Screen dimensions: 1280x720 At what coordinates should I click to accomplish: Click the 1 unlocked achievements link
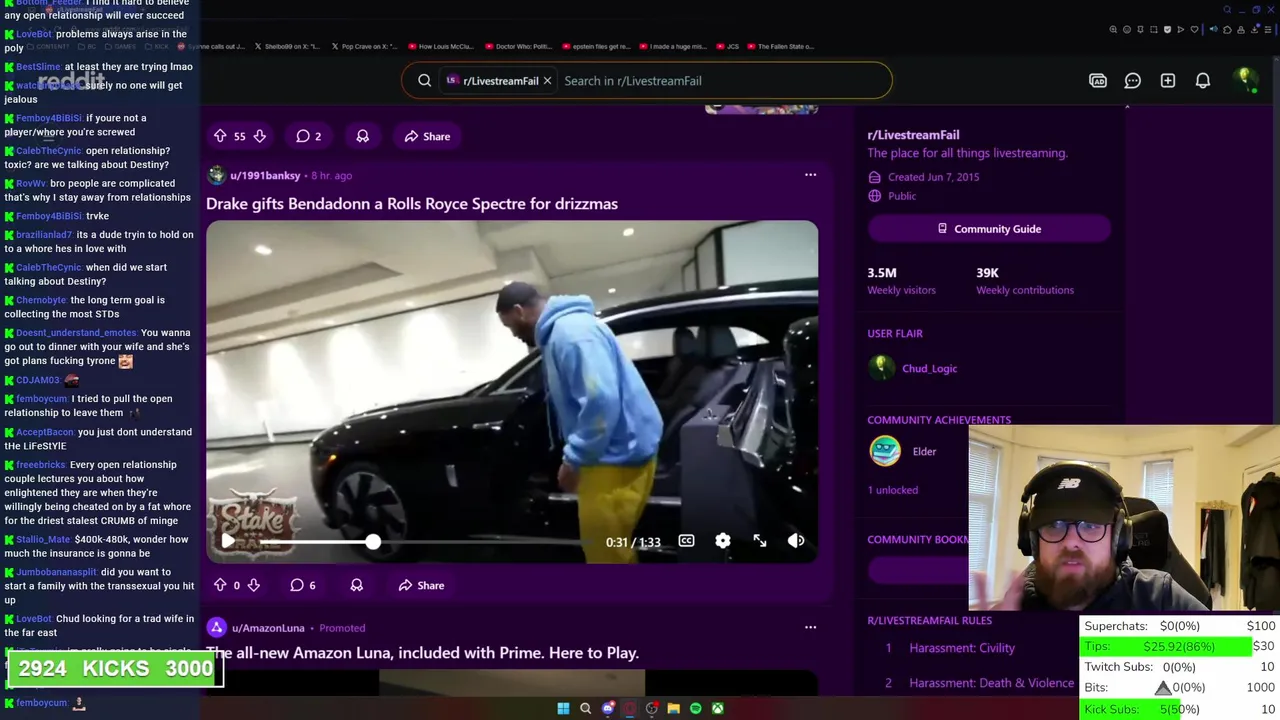(x=892, y=490)
